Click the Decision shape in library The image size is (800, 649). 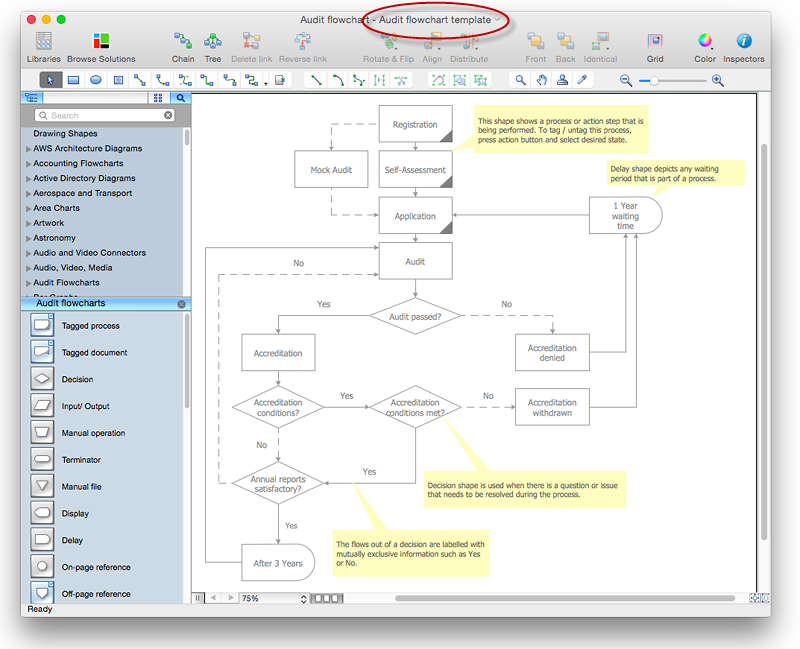click(x=42, y=379)
